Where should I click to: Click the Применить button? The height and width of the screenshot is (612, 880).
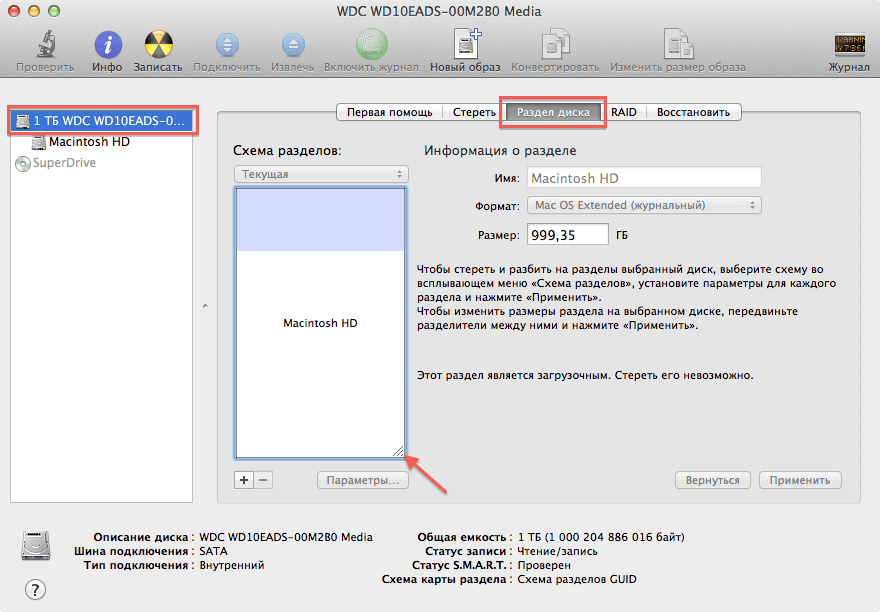click(800, 481)
